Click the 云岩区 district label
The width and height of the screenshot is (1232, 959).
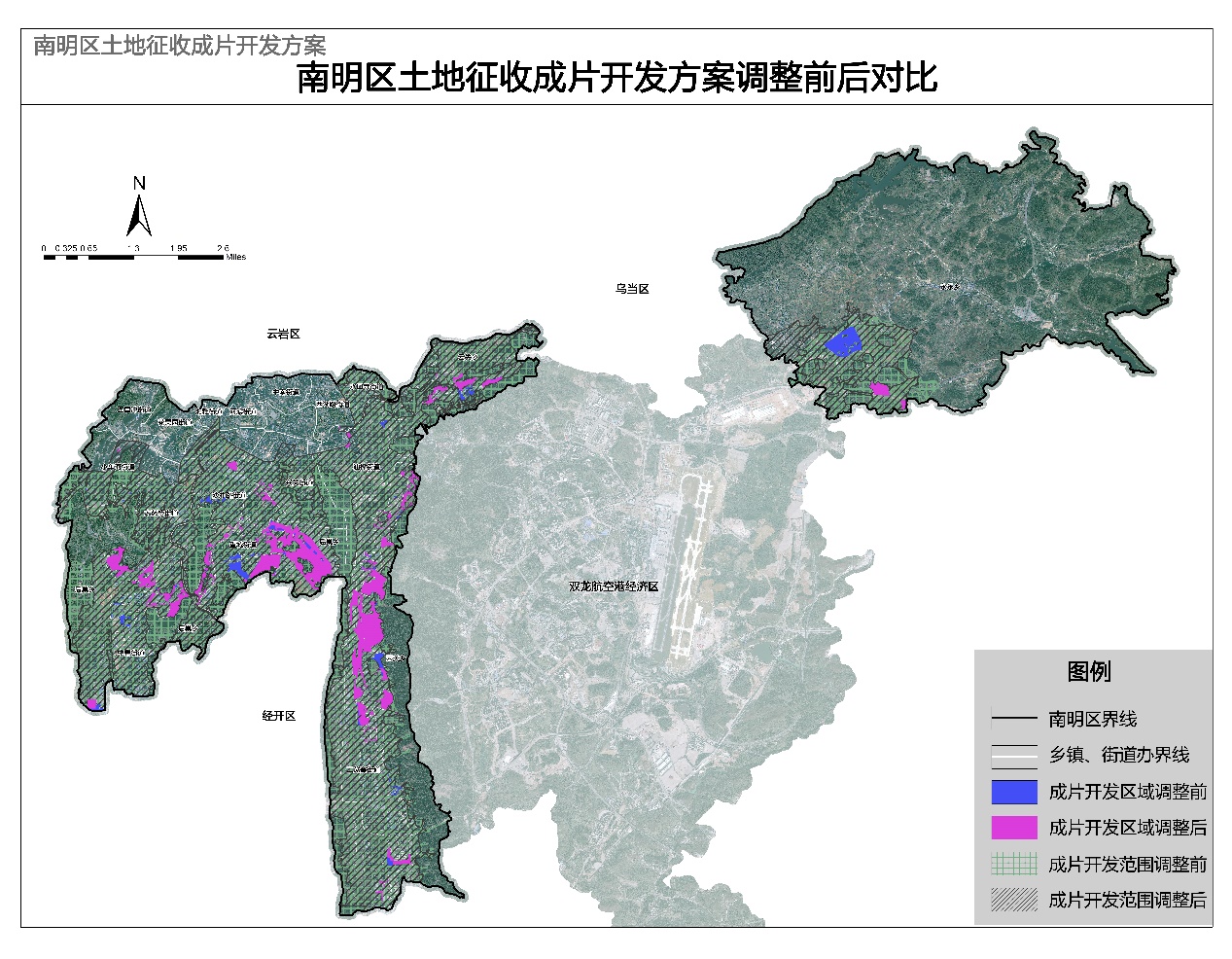click(283, 334)
